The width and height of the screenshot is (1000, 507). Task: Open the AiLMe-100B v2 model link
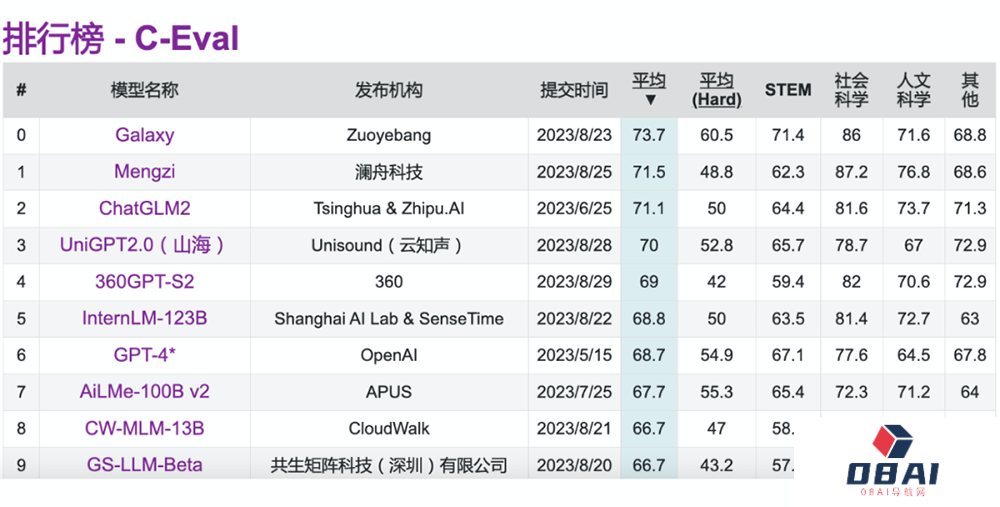(x=145, y=392)
